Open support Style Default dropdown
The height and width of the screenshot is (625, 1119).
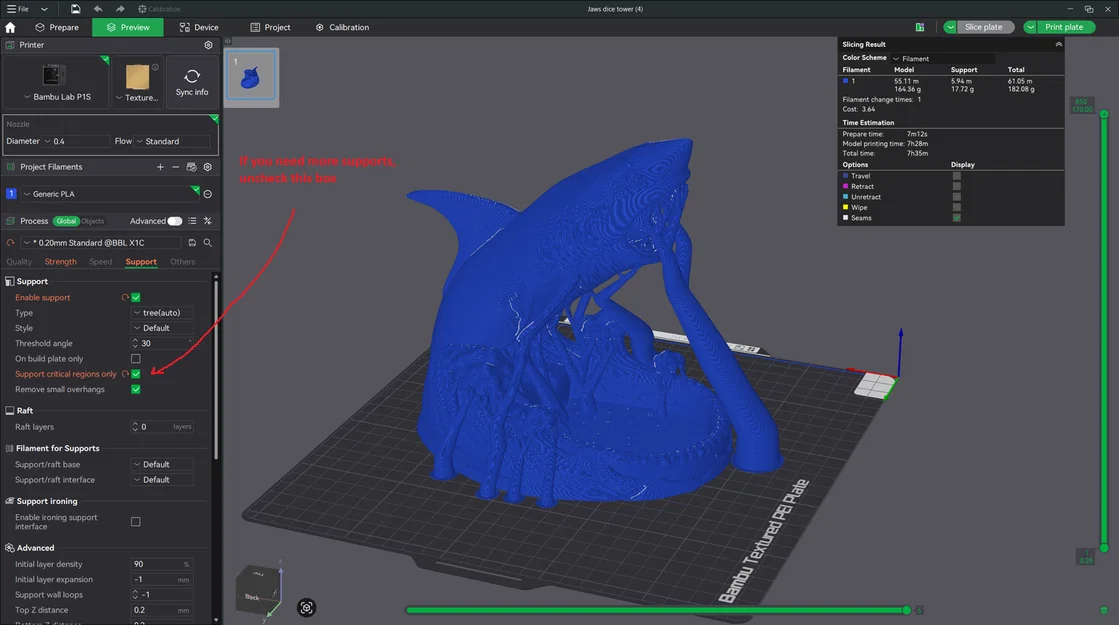[x=162, y=328]
